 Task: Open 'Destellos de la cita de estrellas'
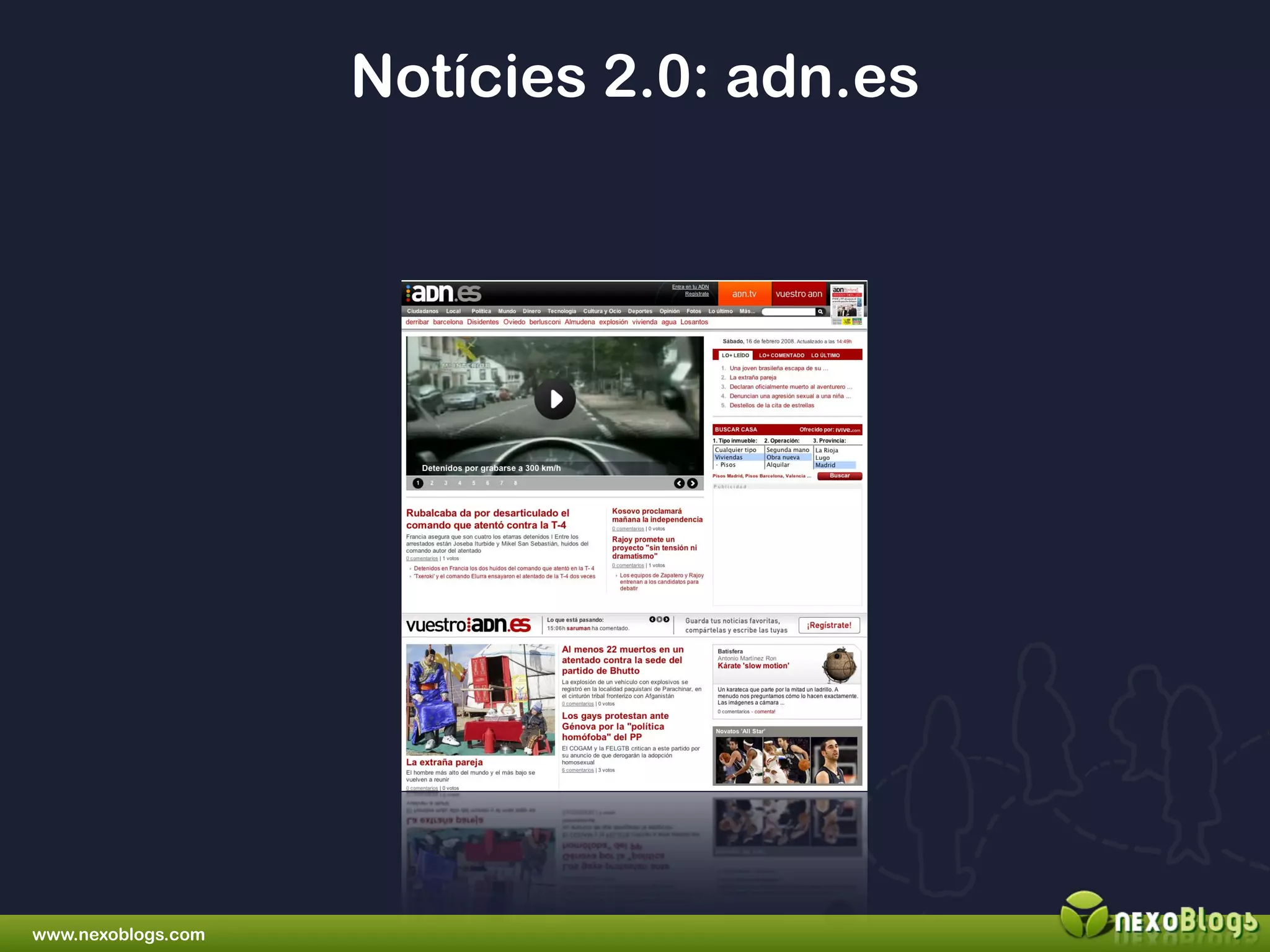click(771, 405)
